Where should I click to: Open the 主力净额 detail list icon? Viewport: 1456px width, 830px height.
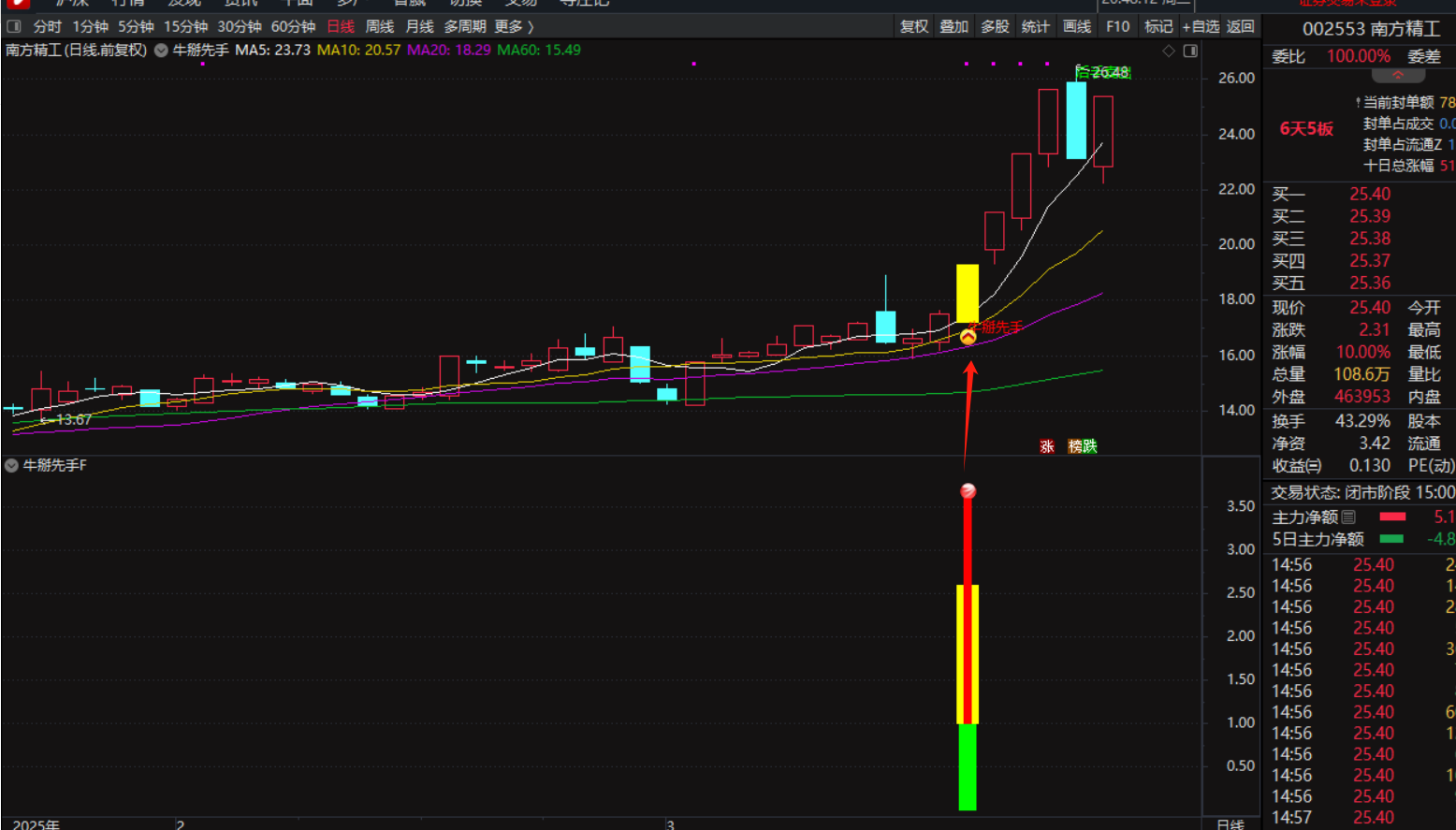tap(1348, 517)
